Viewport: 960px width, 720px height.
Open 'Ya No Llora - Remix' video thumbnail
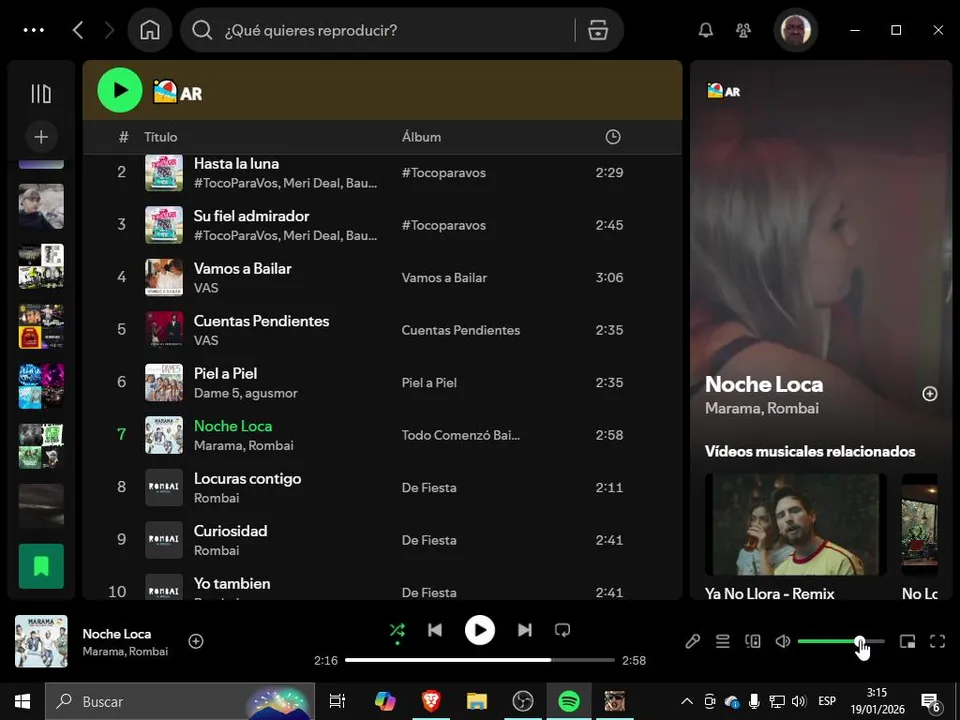pyautogui.click(x=795, y=524)
